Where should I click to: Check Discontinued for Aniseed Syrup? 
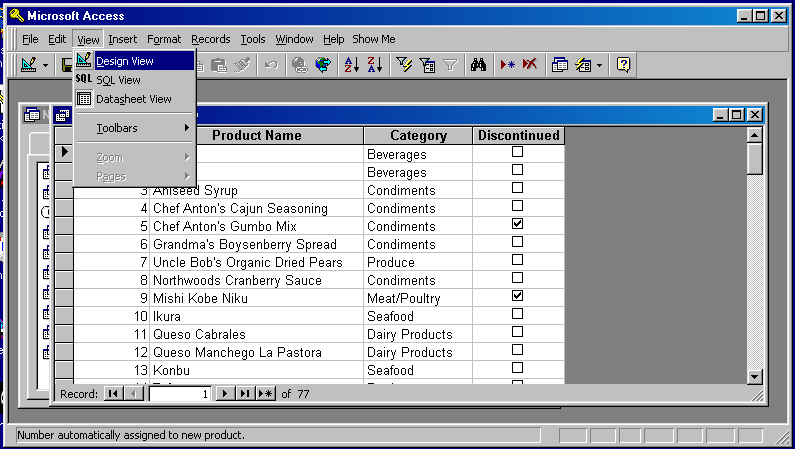[517, 188]
